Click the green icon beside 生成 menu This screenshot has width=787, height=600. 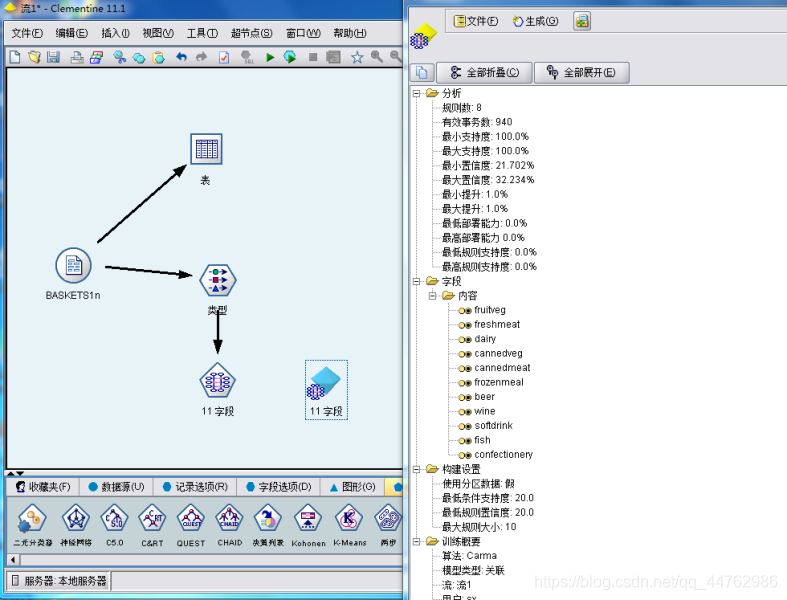point(582,21)
